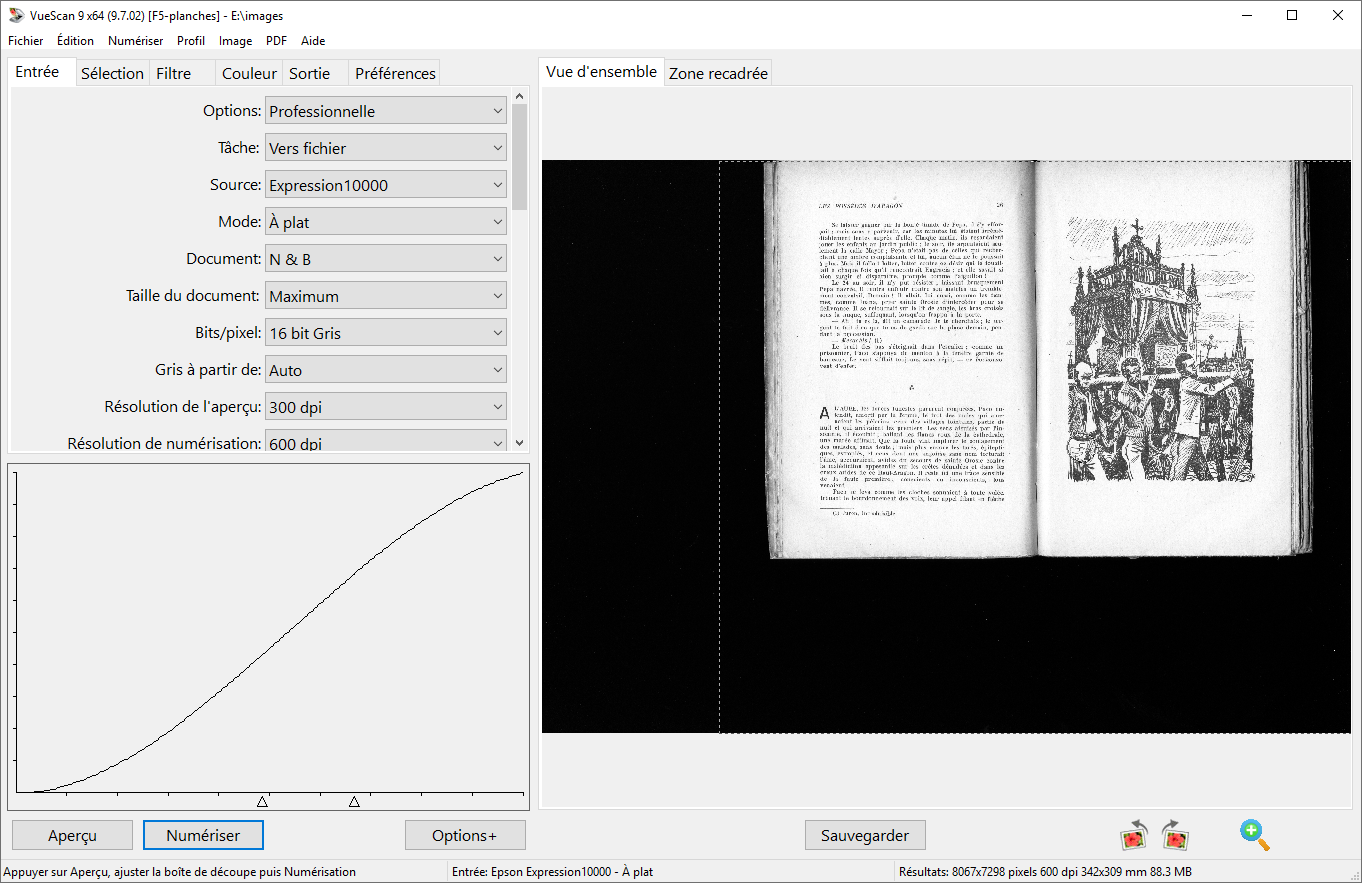Open the Numériser menu
The image size is (1362, 883).
[136, 41]
